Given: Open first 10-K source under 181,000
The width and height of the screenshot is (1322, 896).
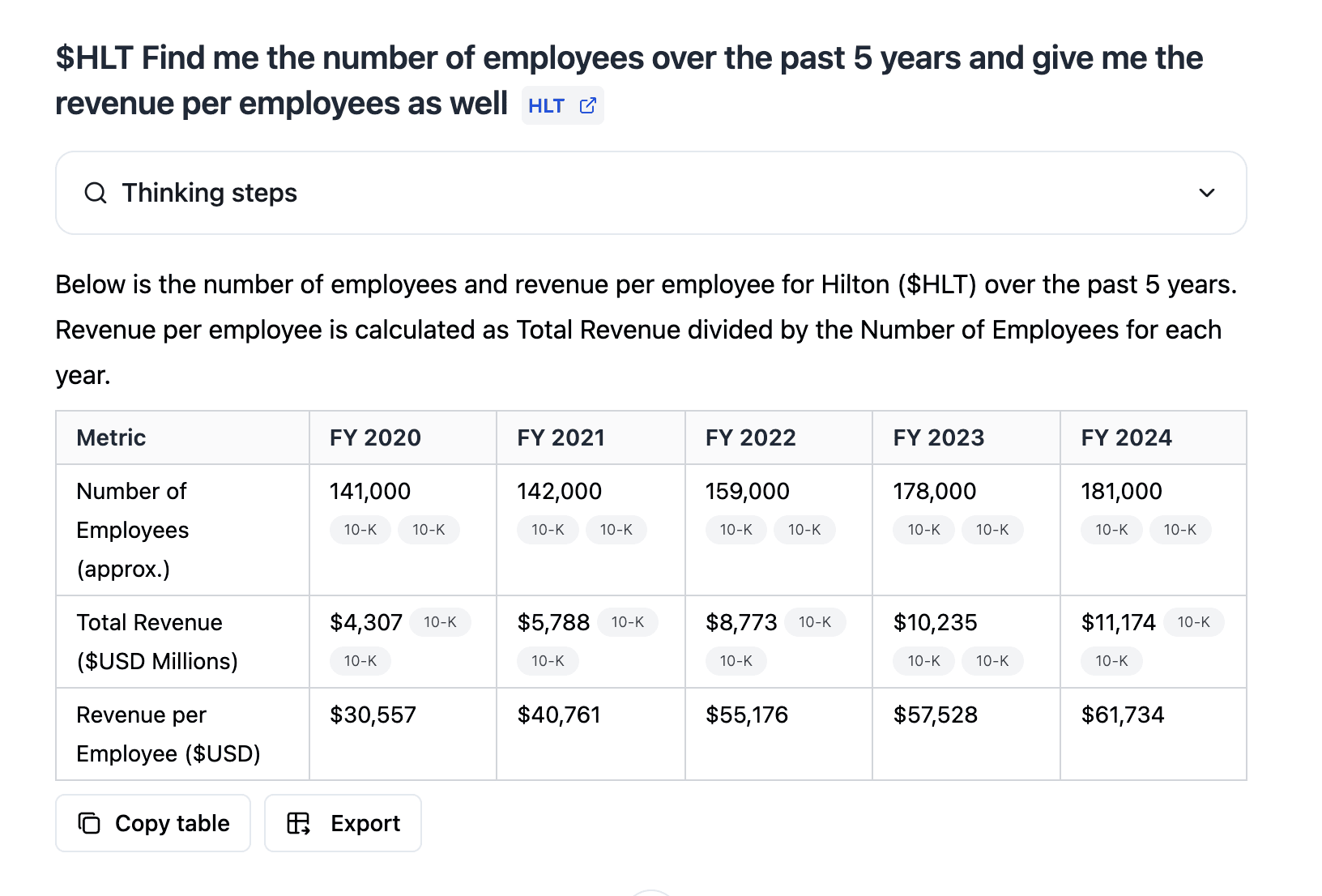Looking at the screenshot, I should [x=1112, y=530].
